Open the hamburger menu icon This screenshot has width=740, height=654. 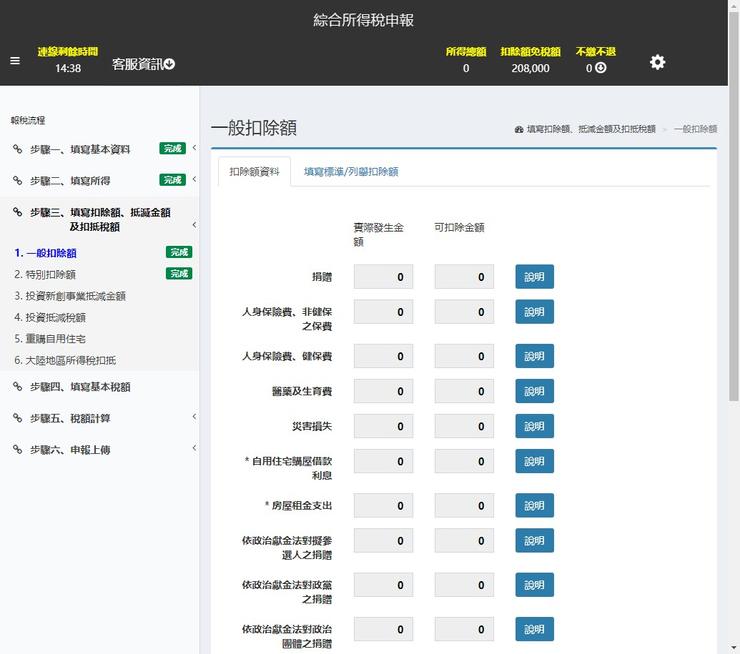15,61
